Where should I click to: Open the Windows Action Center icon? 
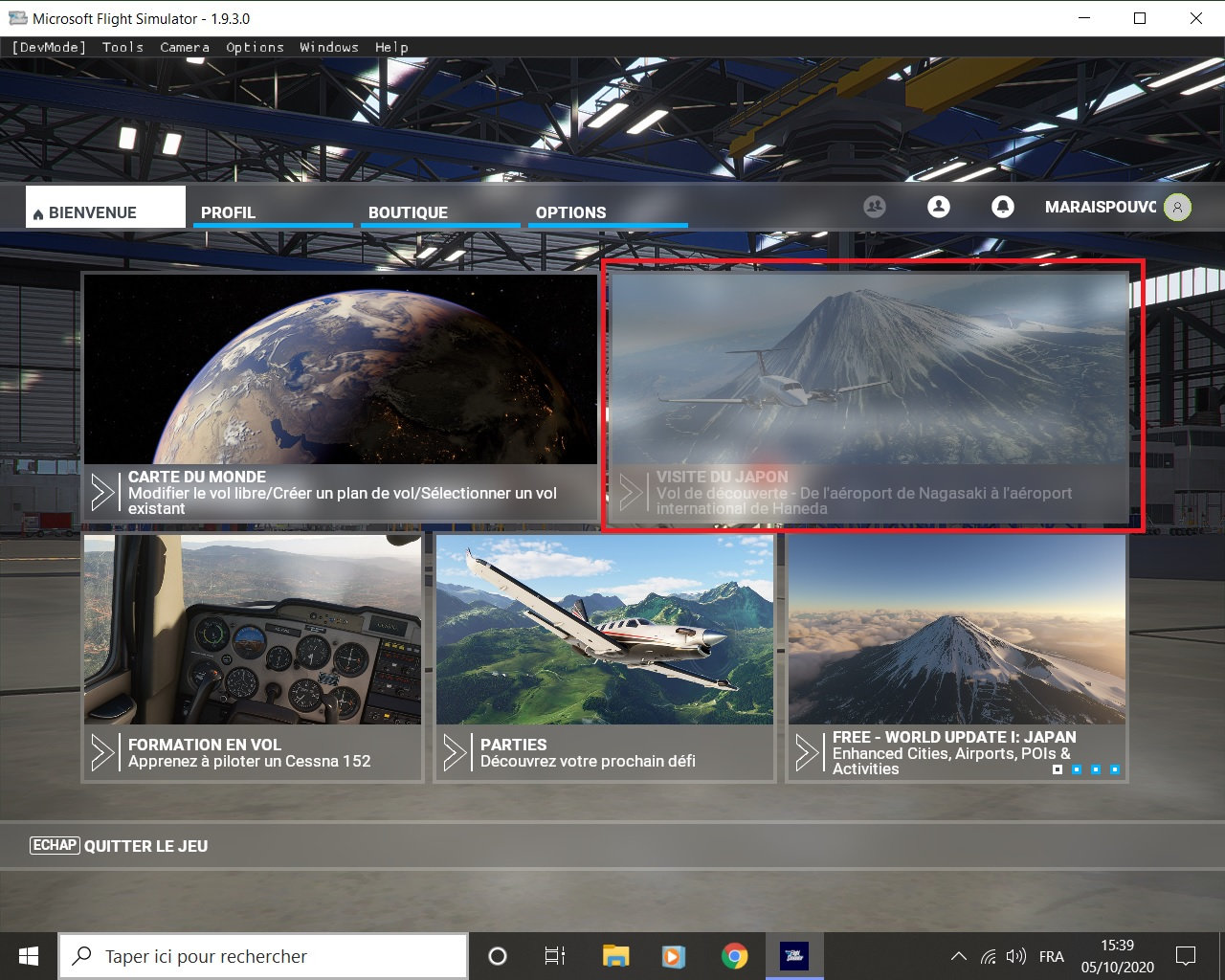point(1186,956)
